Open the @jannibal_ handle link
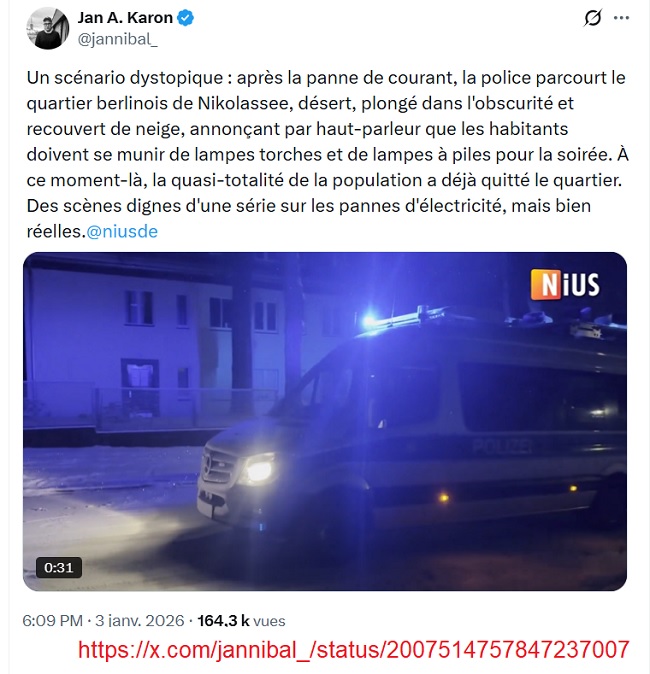This screenshot has width=650, height=674. tap(118, 39)
